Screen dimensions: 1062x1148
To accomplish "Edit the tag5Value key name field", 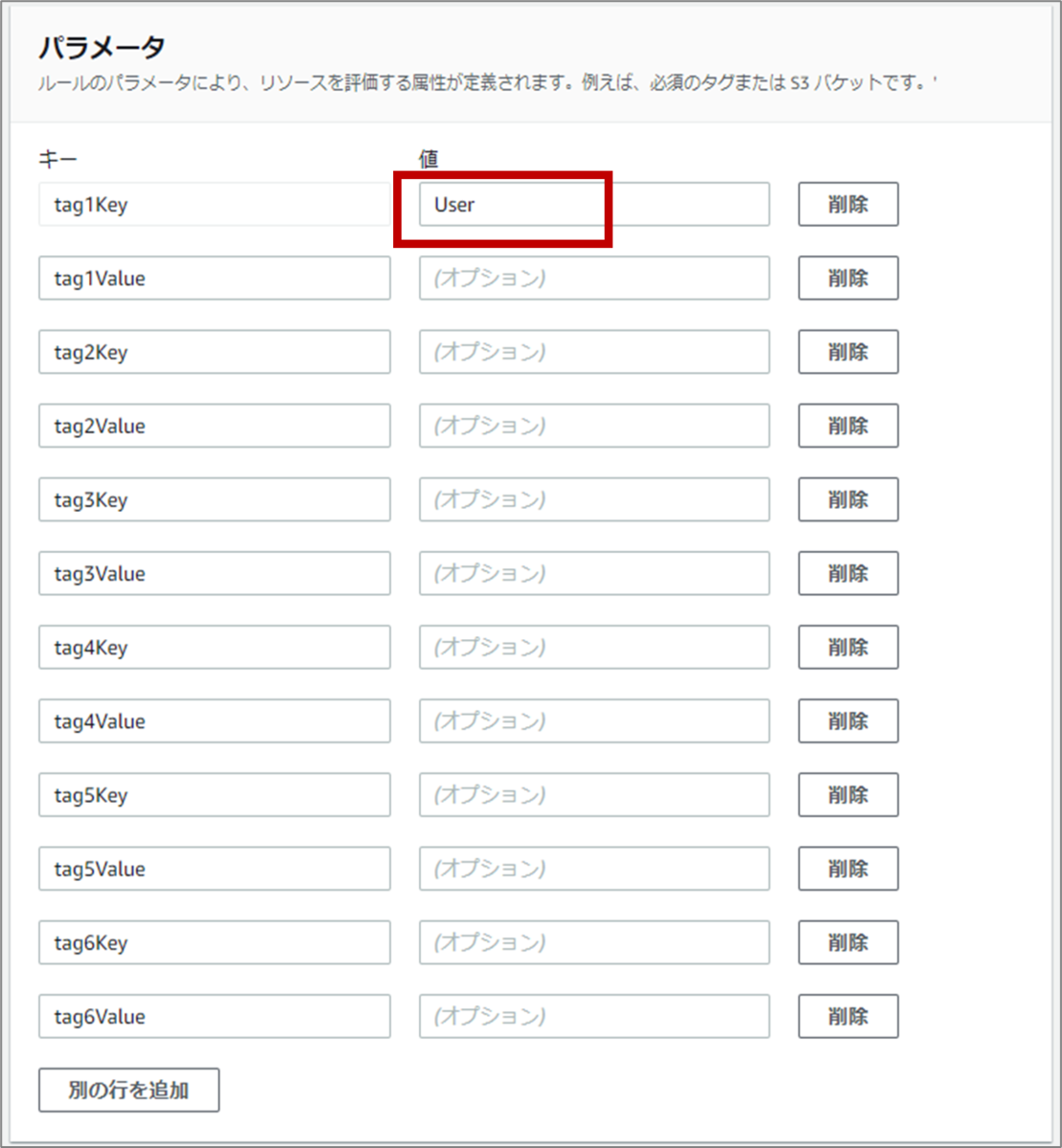I will tap(215, 869).
